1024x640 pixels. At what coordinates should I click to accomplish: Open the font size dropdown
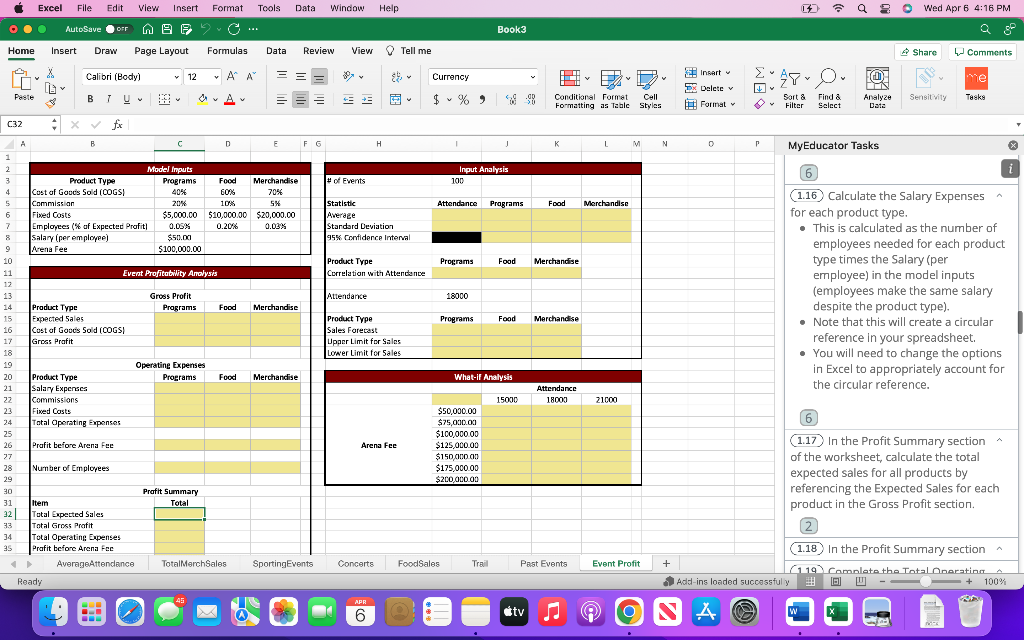[216, 77]
